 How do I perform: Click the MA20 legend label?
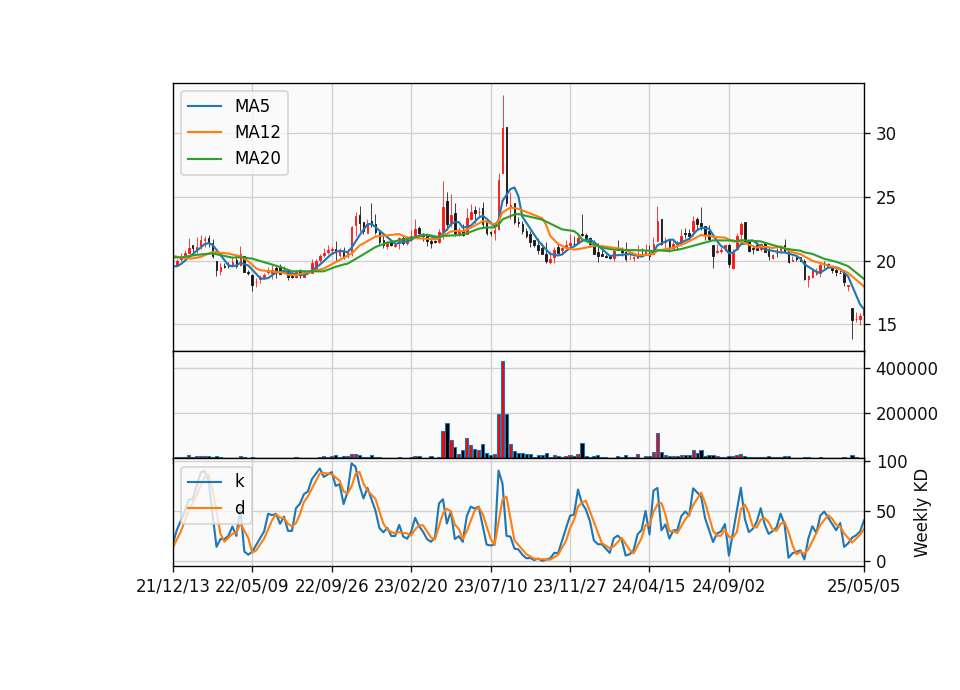coord(257,159)
